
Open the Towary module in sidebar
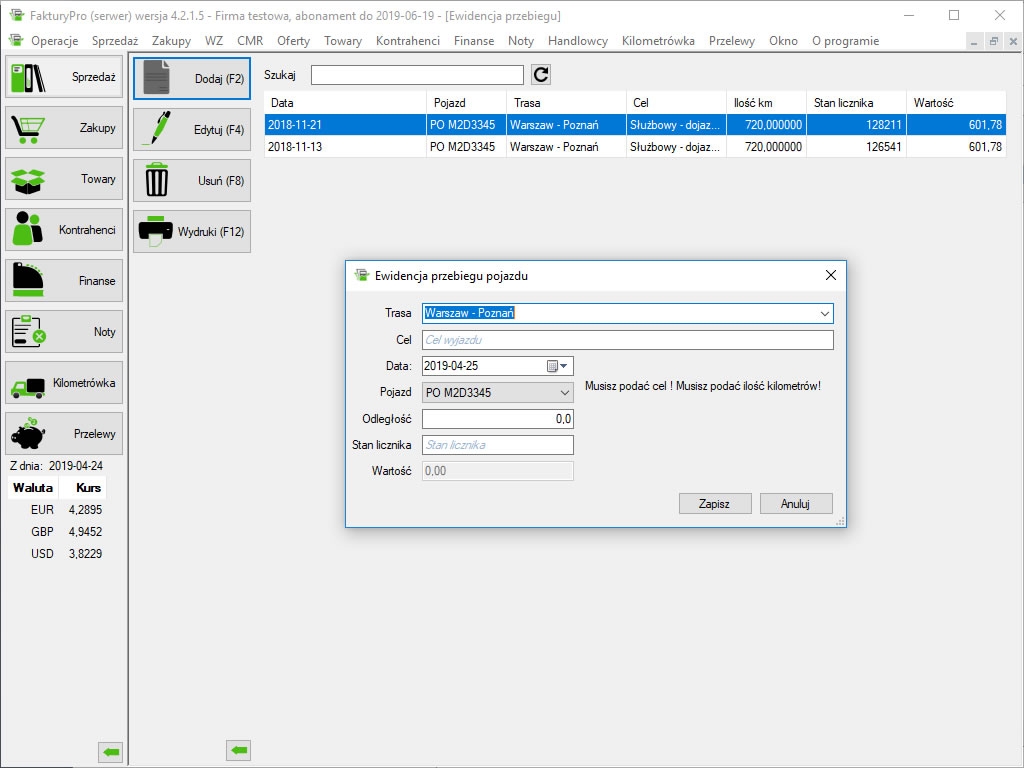pyautogui.click(x=64, y=179)
